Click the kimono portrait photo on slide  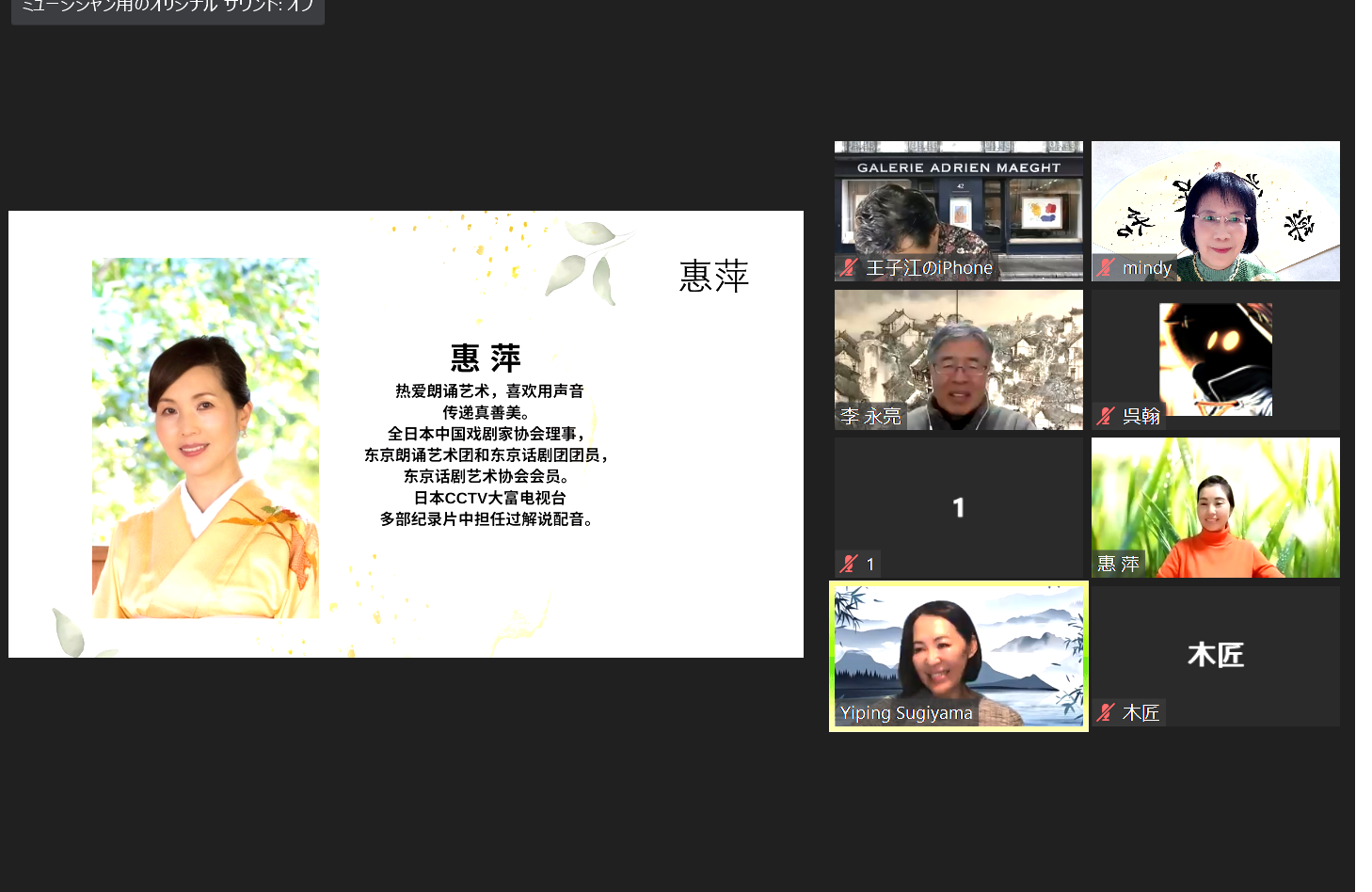click(x=205, y=438)
